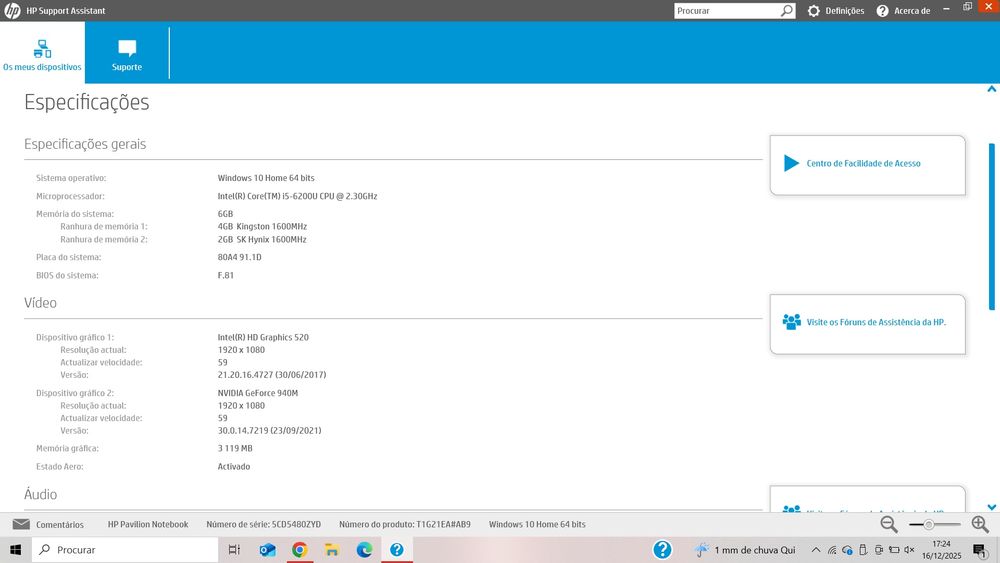Click the HP logo in title bar

click(12, 11)
